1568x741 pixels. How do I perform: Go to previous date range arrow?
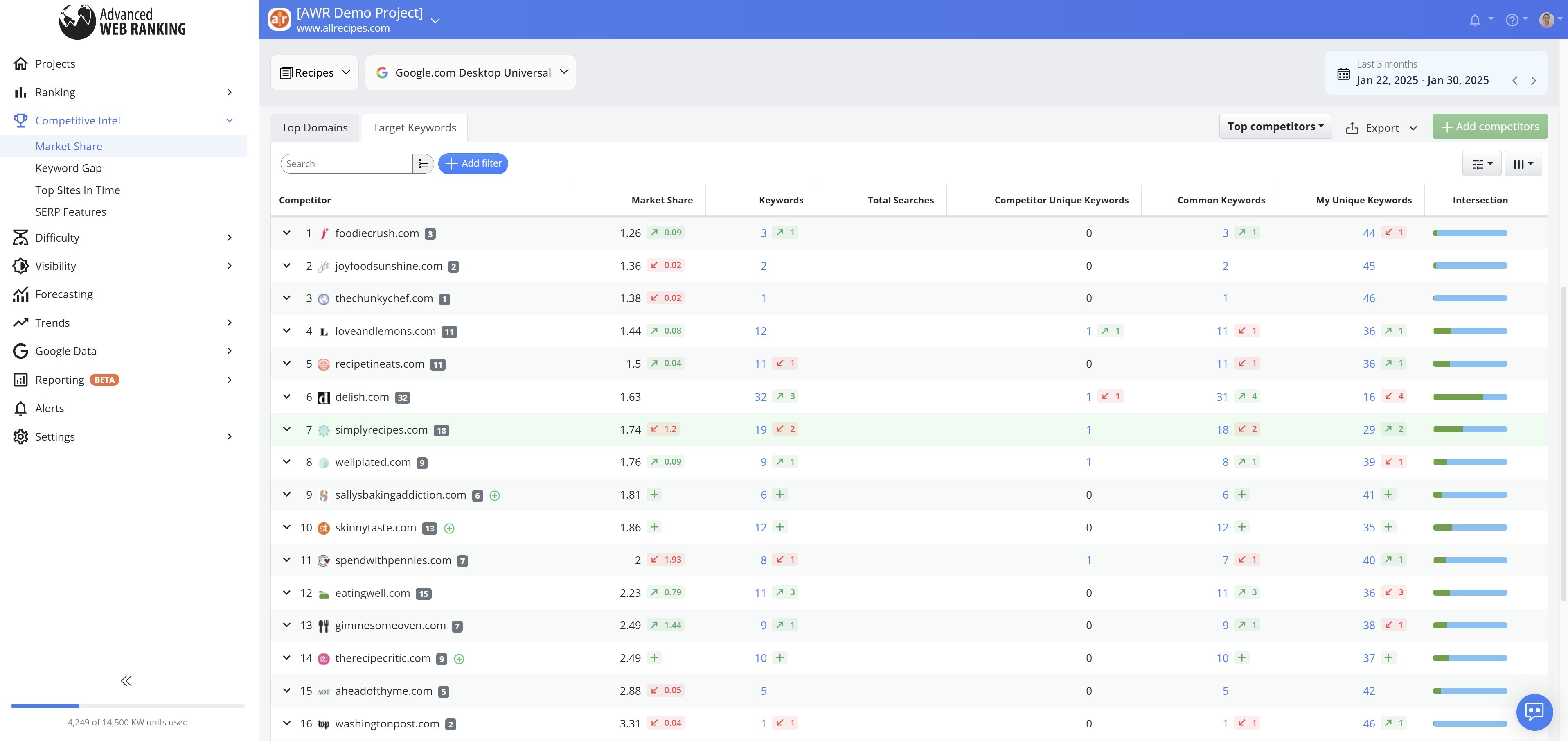1515,80
